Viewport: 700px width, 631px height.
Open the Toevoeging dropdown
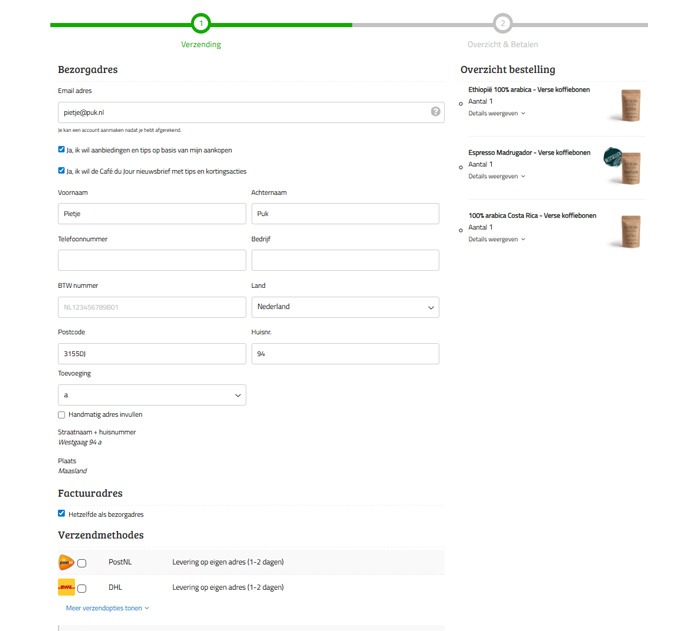click(x=152, y=396)
